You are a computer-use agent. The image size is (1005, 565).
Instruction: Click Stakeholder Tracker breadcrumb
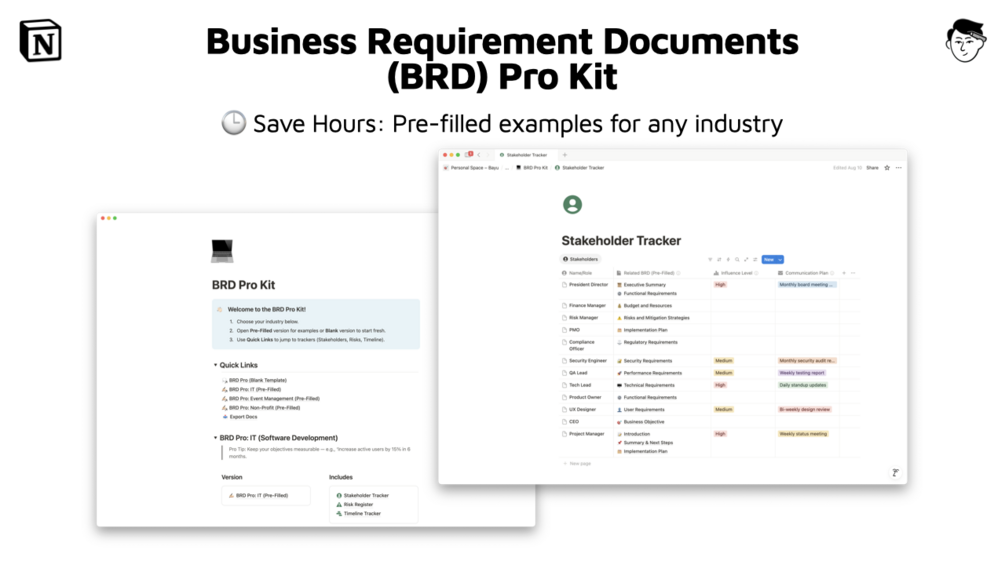click(579, 168)
